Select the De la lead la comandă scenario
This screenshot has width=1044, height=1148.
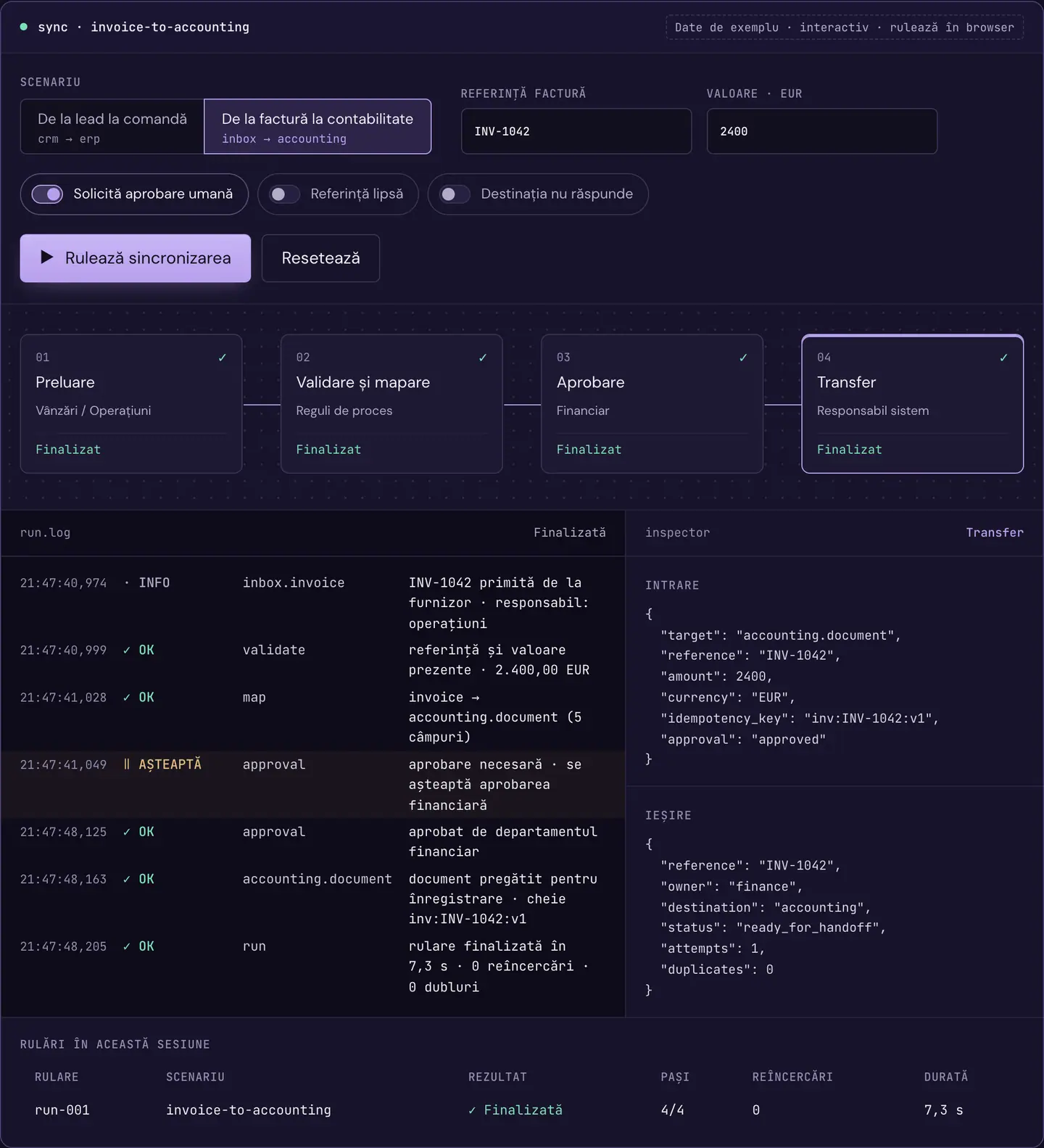112,127
